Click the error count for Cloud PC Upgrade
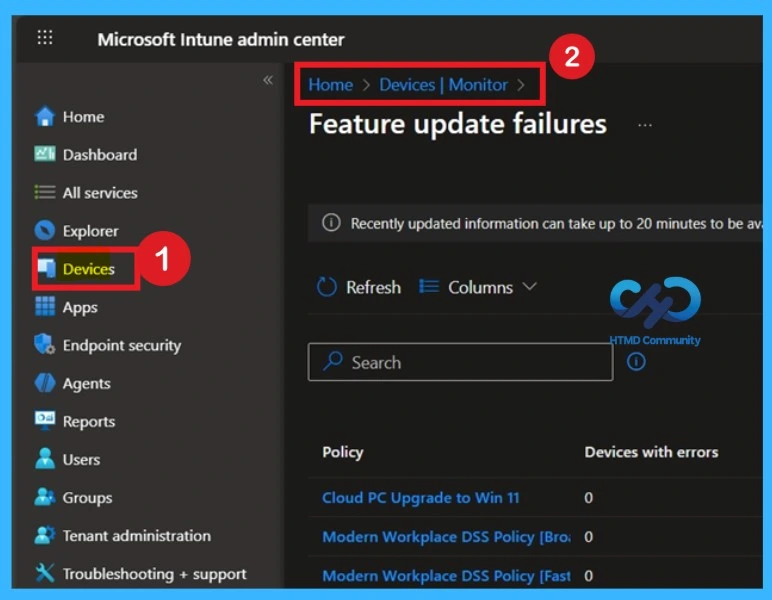Image resolution: width=772 pixels, height=600 pixels. tap(588, 498)
